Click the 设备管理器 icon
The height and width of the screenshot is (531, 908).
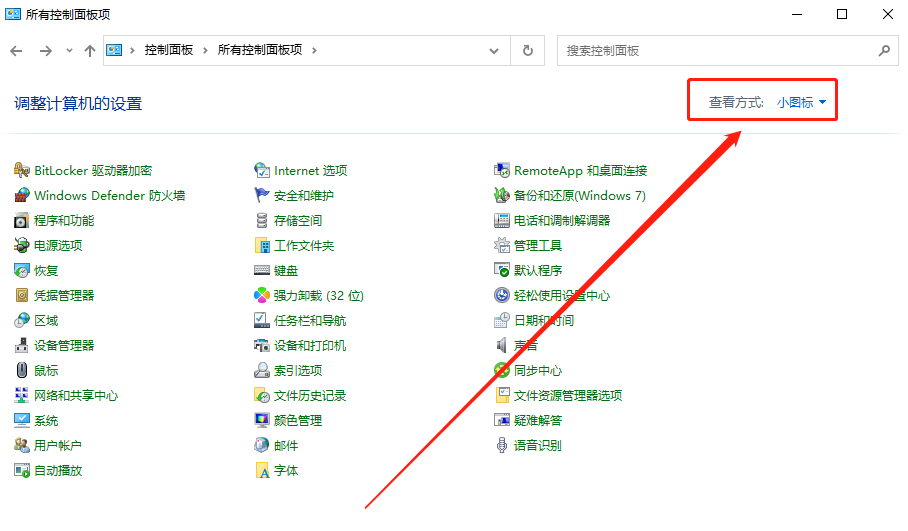22,346
